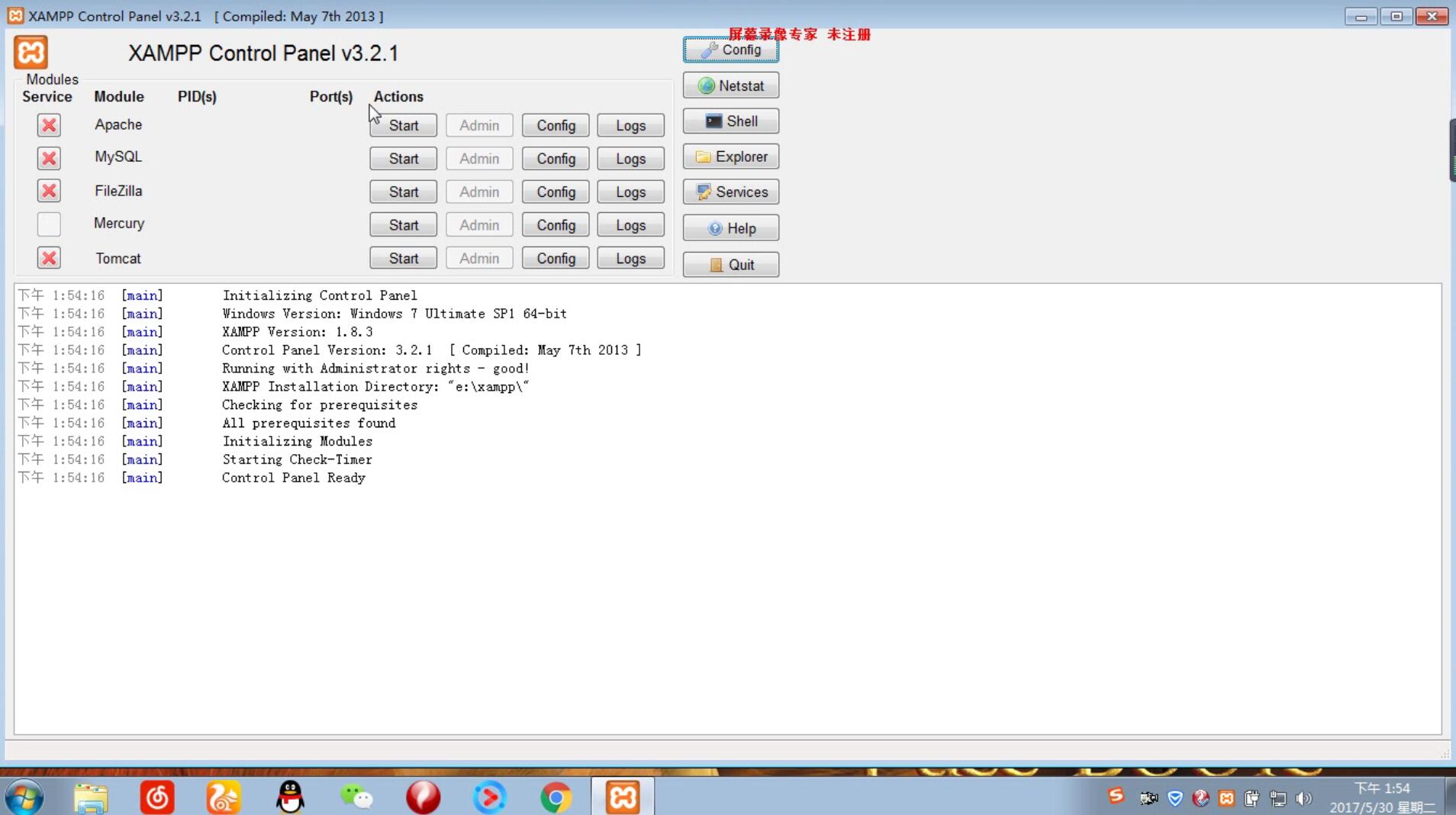The image size is (1456, 815).
Task: Open Tomcat Config options
Action: [556, 258]
